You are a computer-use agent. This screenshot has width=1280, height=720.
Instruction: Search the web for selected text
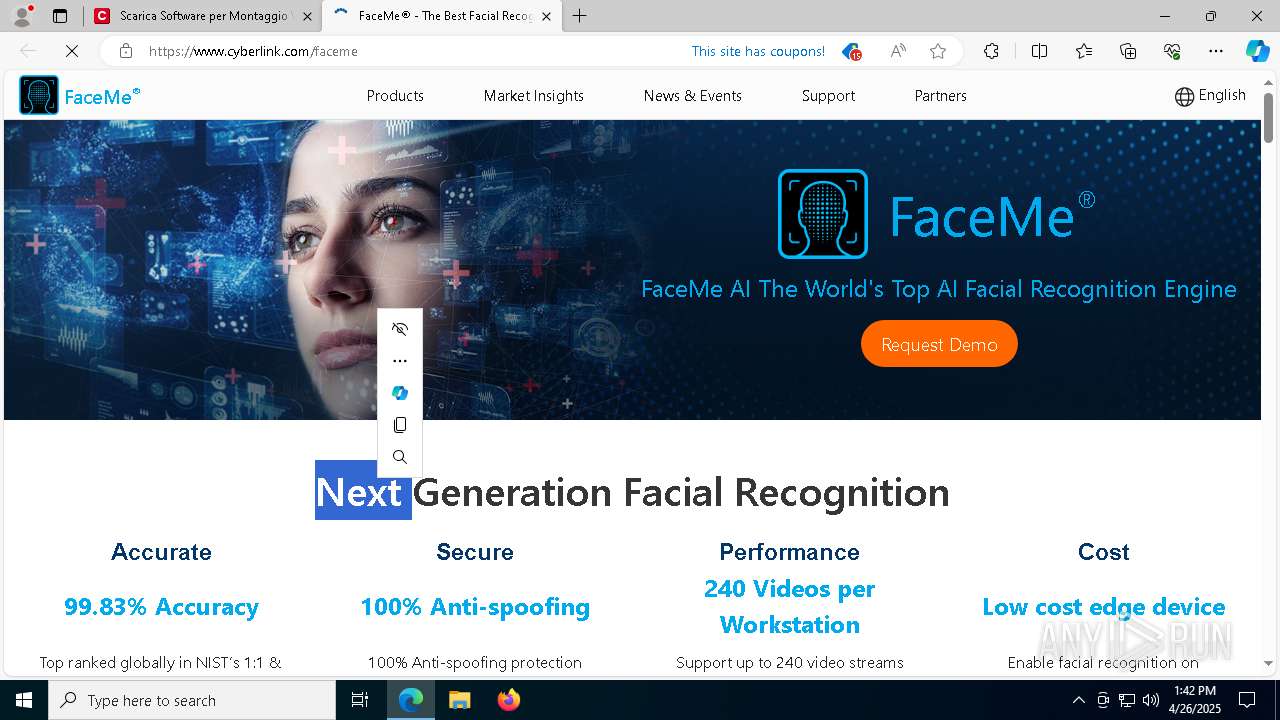[400, 457]
